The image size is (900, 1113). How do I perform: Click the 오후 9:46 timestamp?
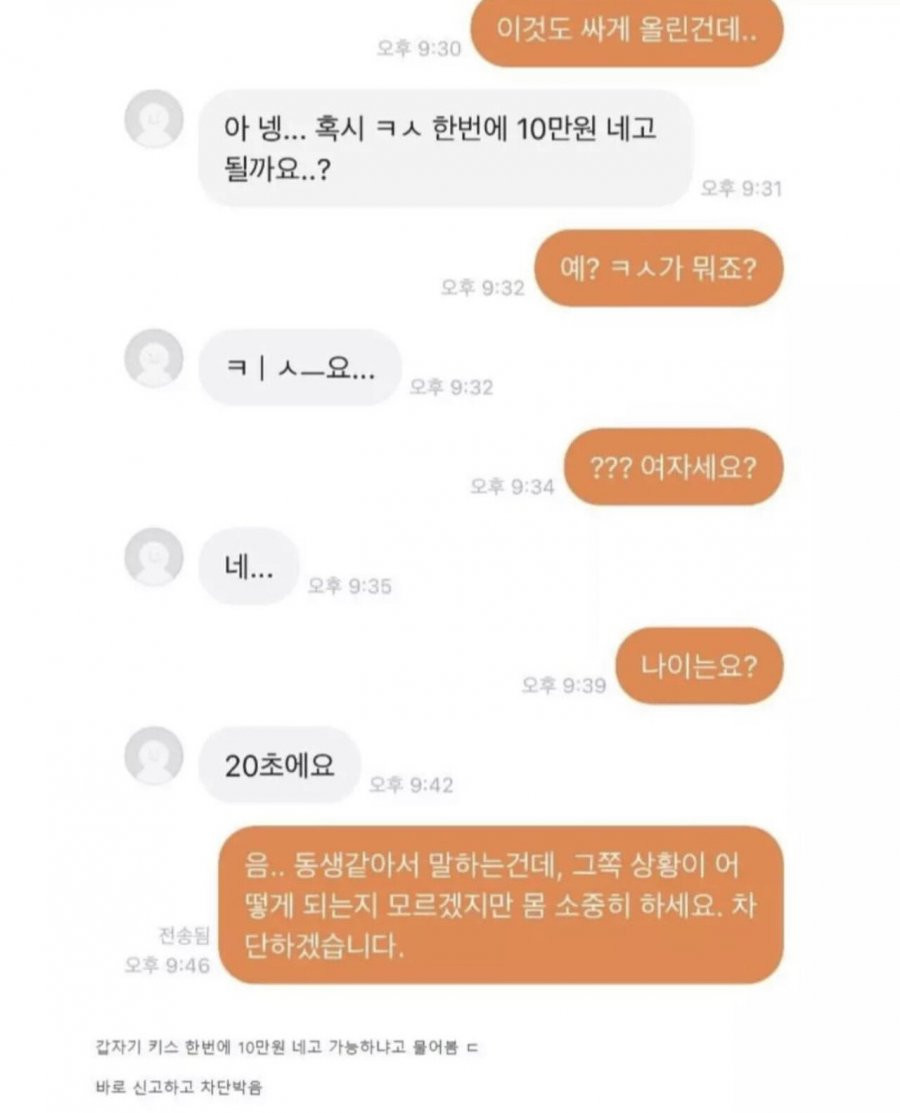pos(168,965)
